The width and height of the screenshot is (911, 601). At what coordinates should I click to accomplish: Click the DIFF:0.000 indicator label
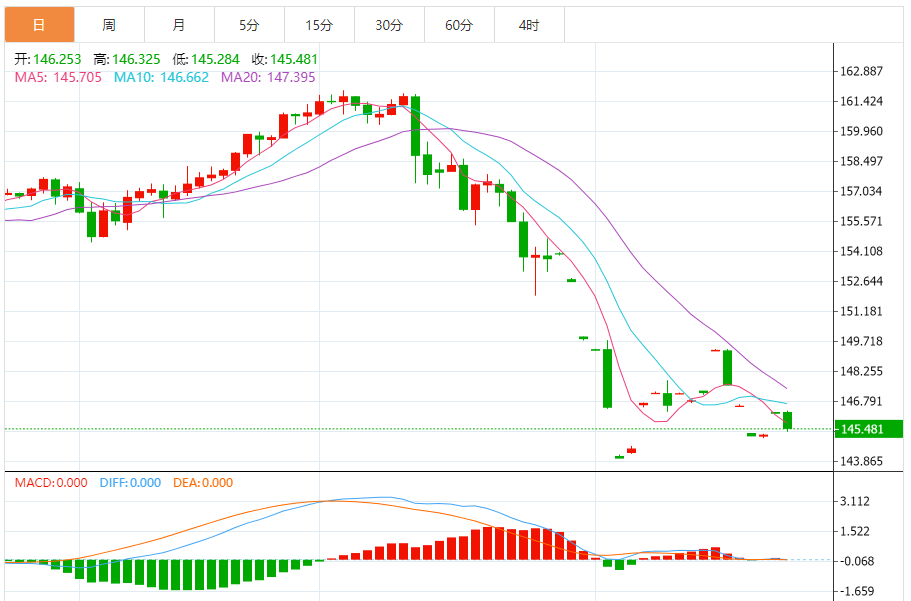pyautogui.click(x=130, y=482)
